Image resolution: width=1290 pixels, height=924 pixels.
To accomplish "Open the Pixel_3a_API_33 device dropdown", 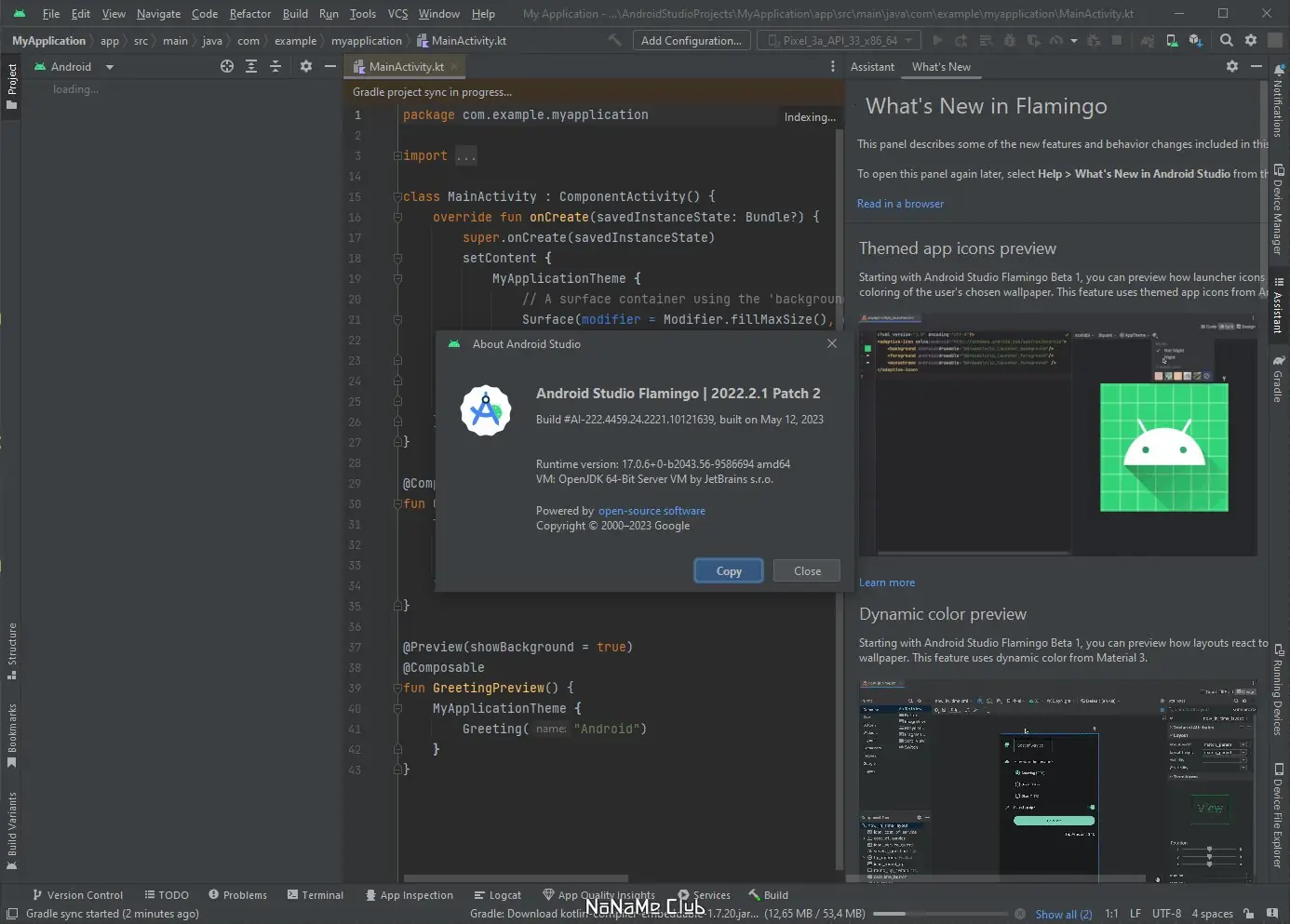I will click(840, 40).
